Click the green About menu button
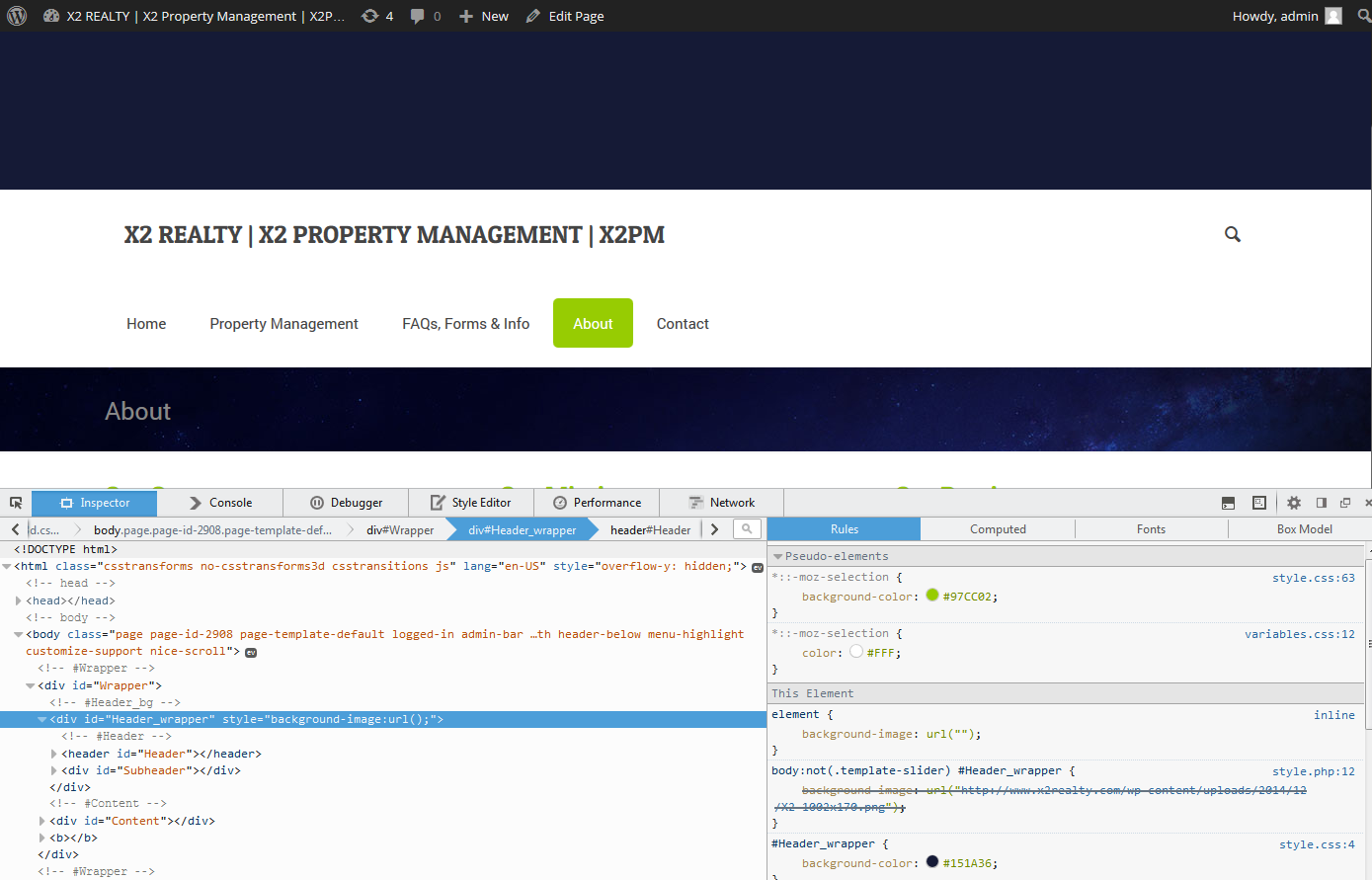 click(x=593, y=323)
